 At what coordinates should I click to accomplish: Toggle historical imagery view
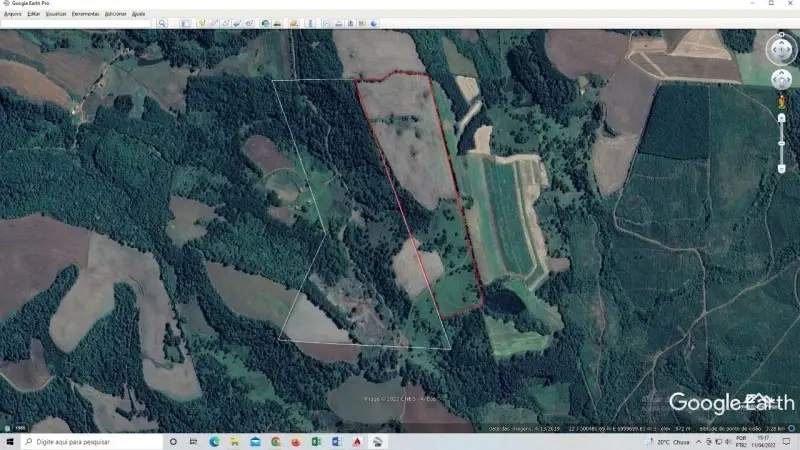(x=265, y=23)
